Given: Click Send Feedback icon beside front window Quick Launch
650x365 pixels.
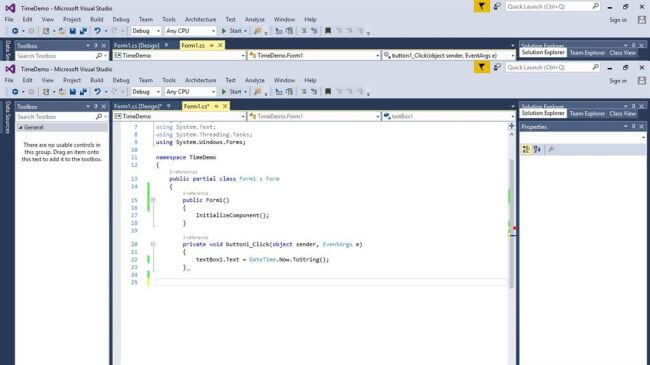Looking at the screenshot, I should tap(497, 67).
